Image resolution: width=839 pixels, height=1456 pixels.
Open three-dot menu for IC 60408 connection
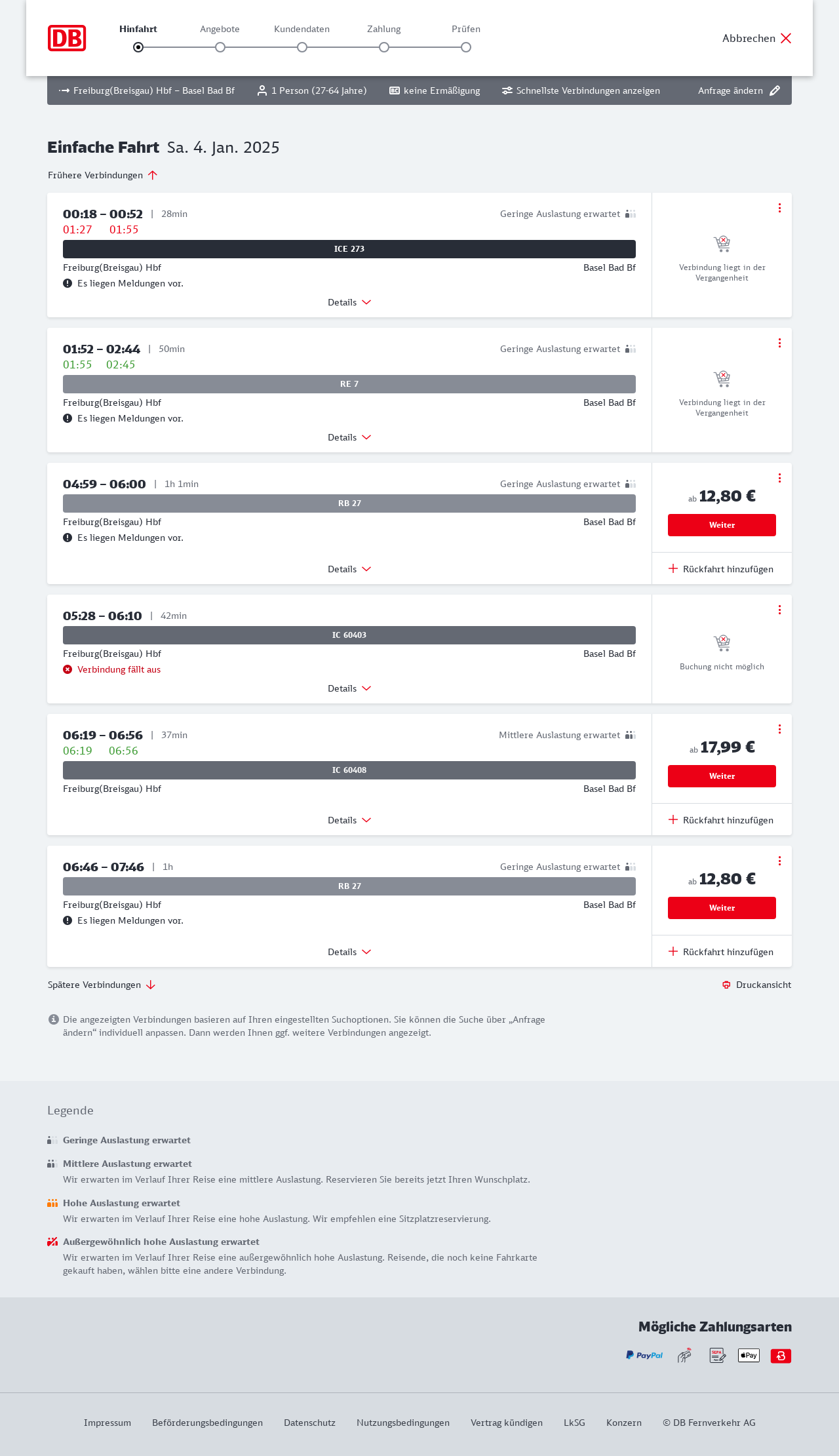click(779, 729)
